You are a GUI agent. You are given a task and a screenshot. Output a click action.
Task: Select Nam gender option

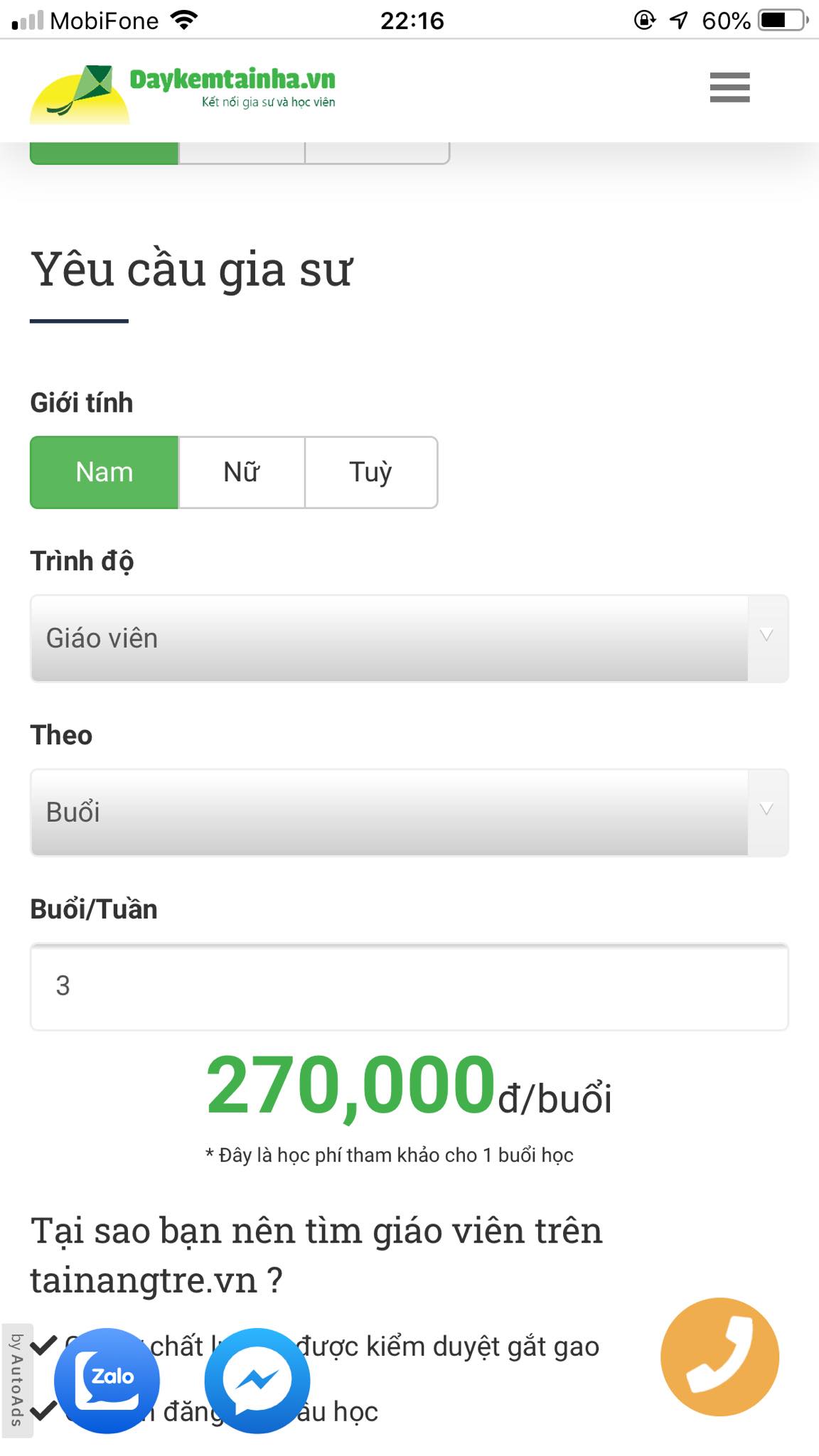tap(105, 472)
